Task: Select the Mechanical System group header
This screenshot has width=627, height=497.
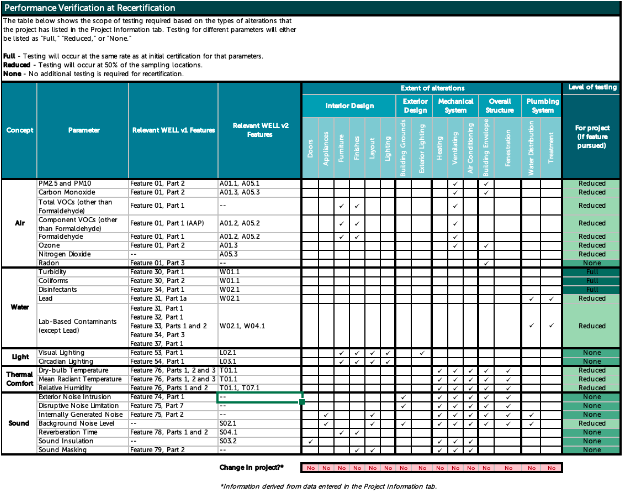Action: pyautogui.click(x=455, y=106)
